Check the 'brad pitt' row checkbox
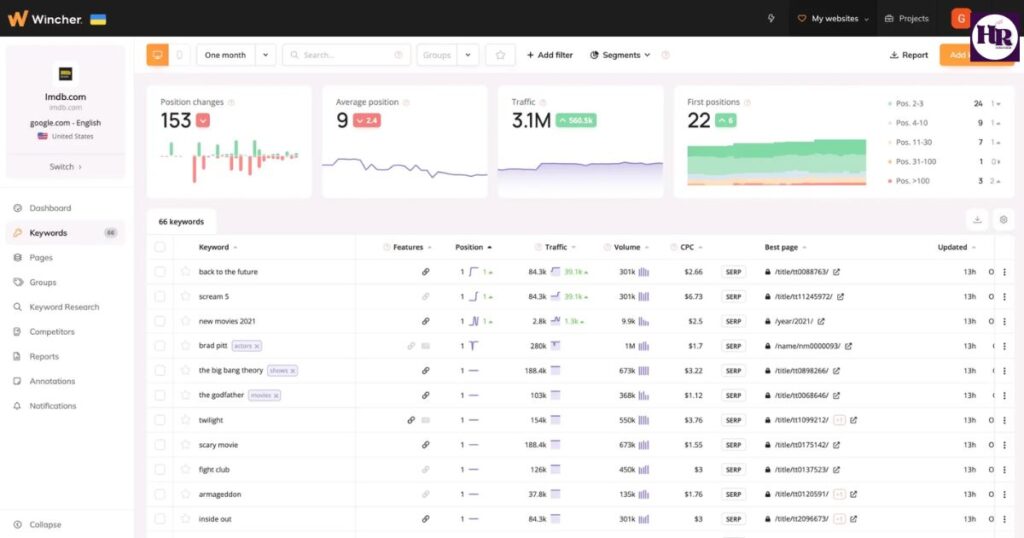Screen dimensions: 1024x538 pyautogui.click(x=160, y=346)
